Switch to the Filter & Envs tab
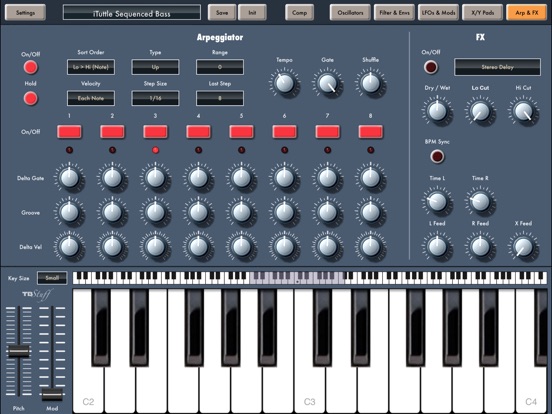This screenshot has width=552, height=414. pyautogui.click(x=394, y=13)
